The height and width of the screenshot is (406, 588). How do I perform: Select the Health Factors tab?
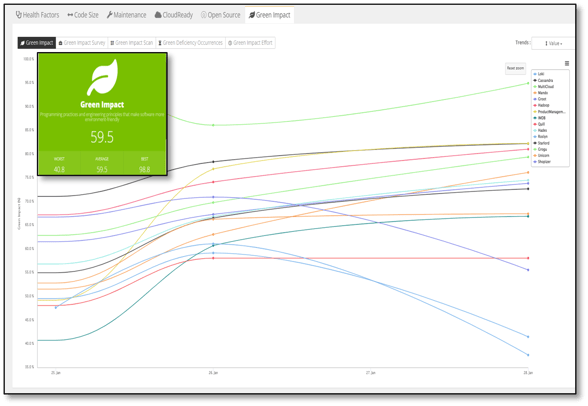click(x=37, y=15)
